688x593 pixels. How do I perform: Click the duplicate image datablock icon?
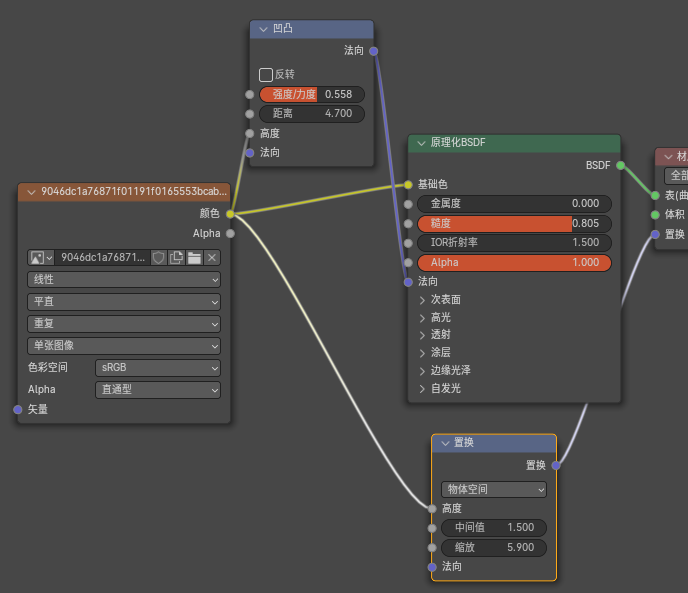pos(176,258)
